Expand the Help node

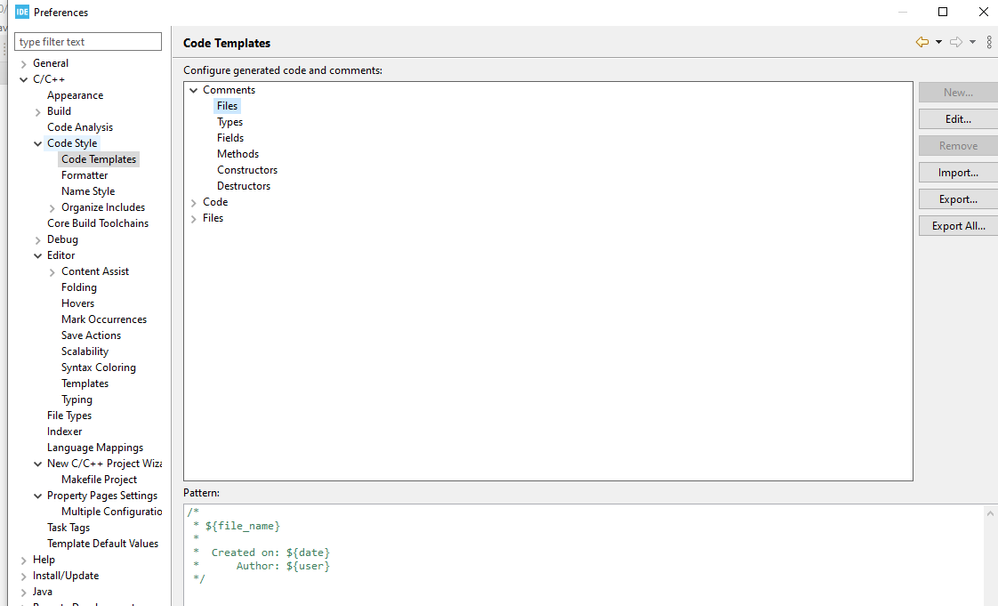coord(24,560)
